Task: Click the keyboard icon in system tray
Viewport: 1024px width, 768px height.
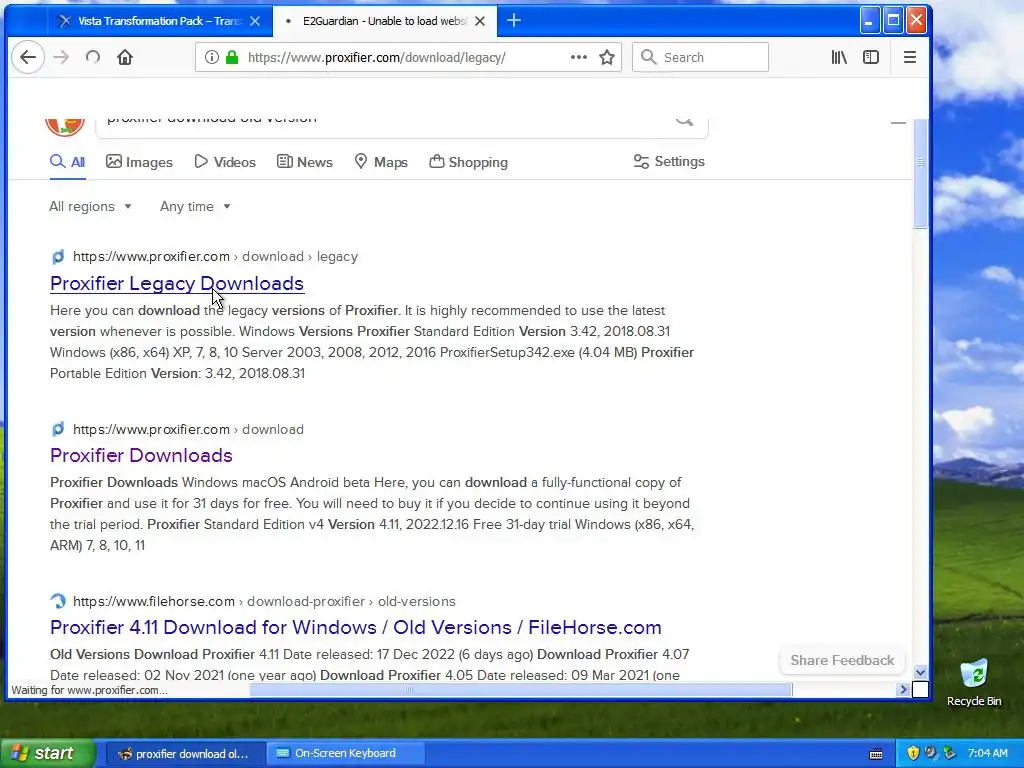Action: [x=876, y=754]
